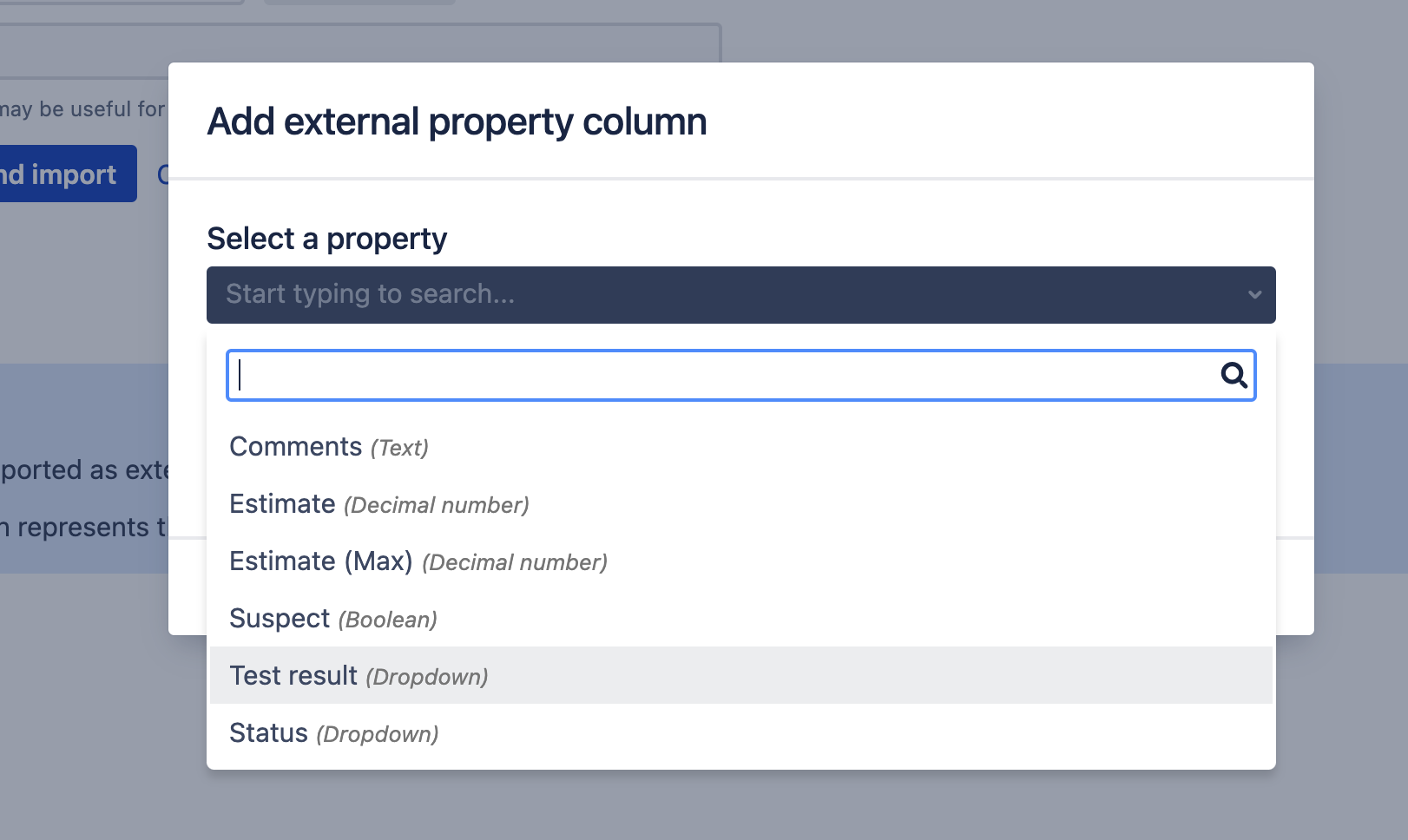Click the '(Boolean)' type hint beside Suspect
1408x840 pixels.
click(388, 620)
